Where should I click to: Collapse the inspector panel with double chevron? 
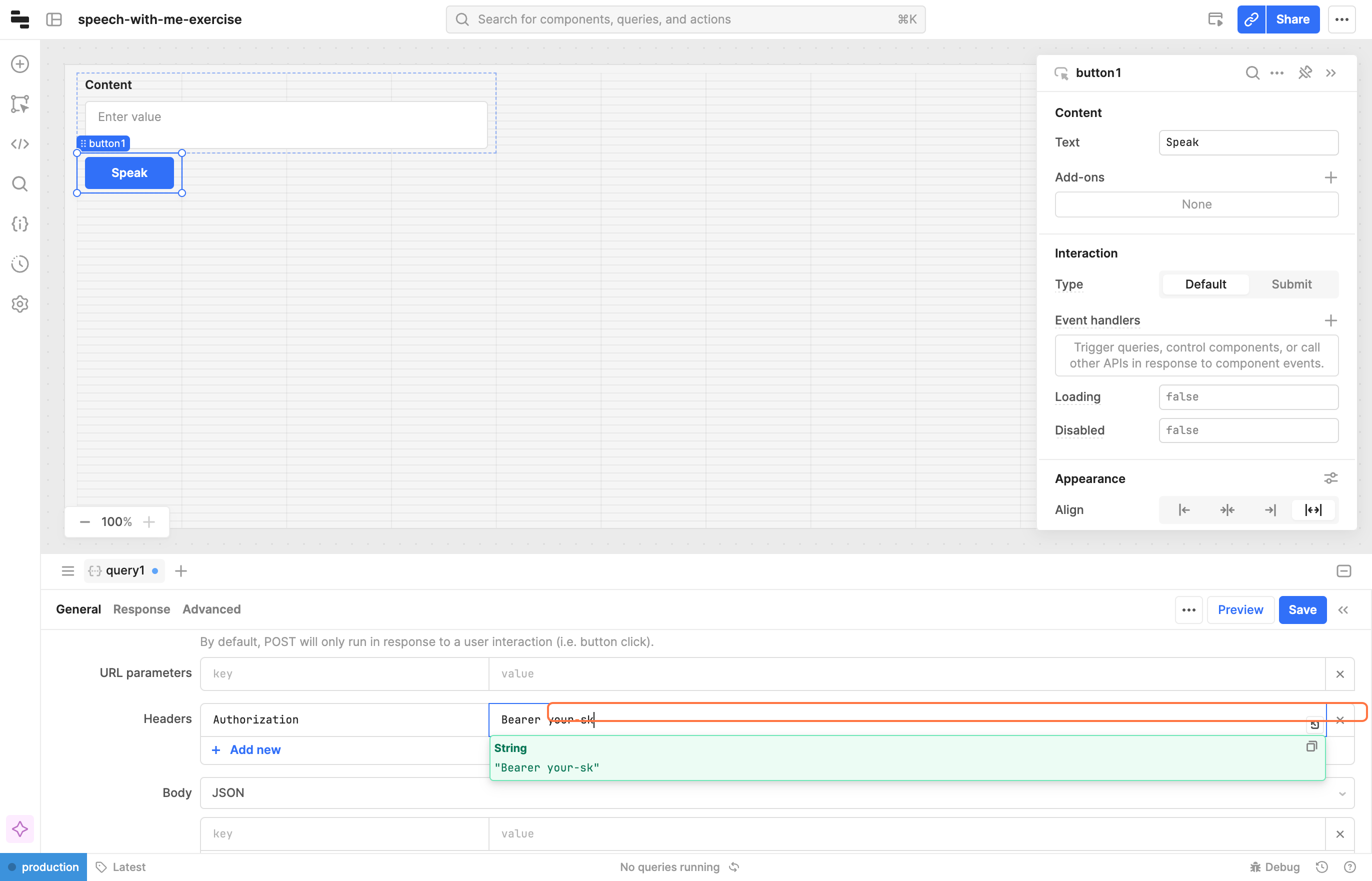click(x=1331, y=72)
